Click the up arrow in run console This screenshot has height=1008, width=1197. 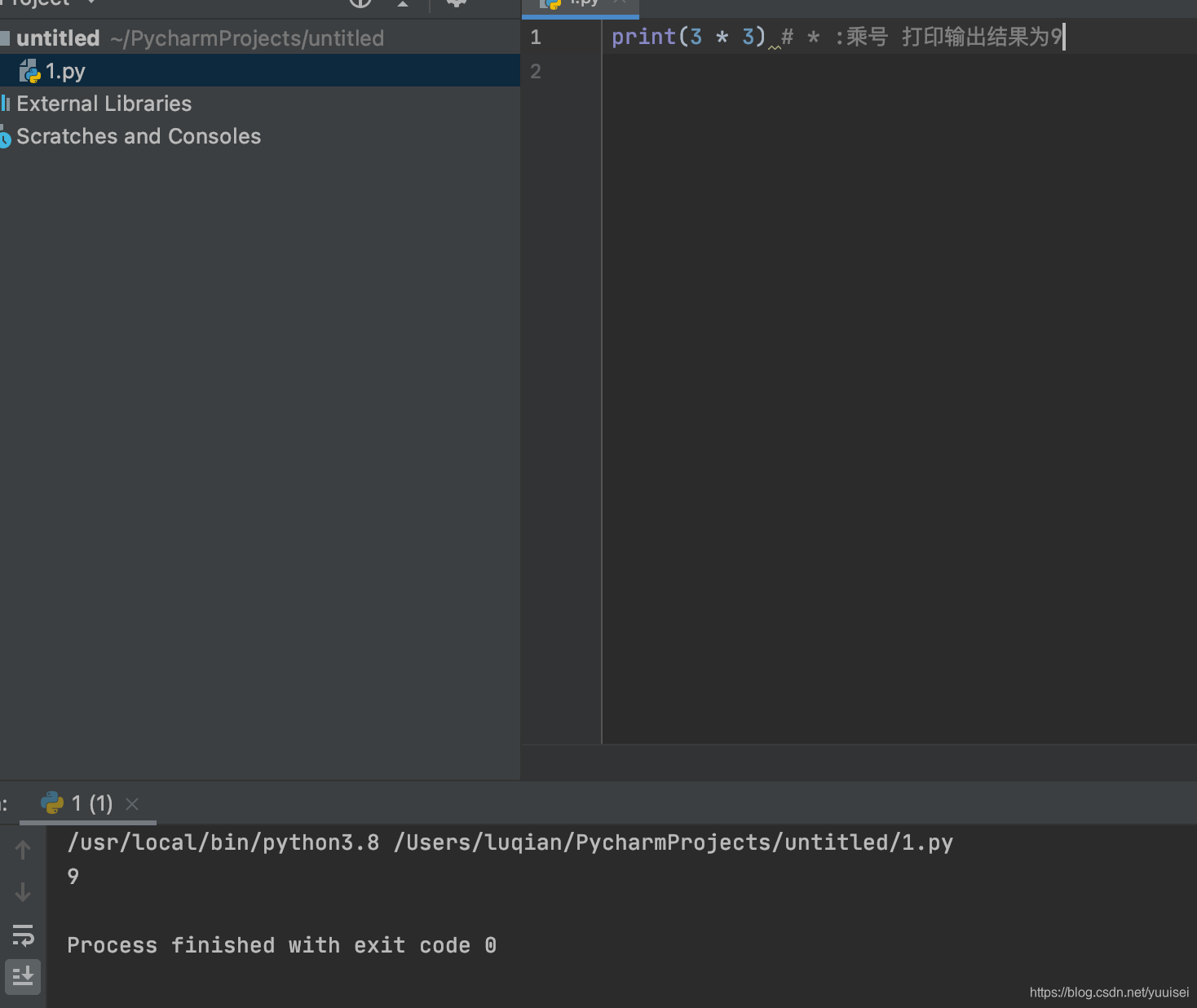(23, 850)
